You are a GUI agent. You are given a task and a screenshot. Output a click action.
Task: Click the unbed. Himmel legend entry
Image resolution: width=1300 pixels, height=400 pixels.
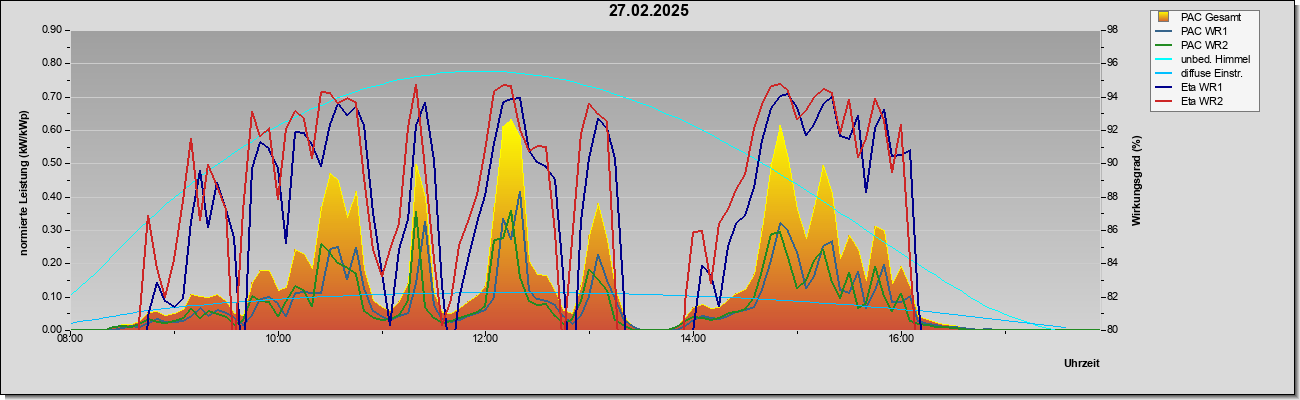coord(1203,59)
